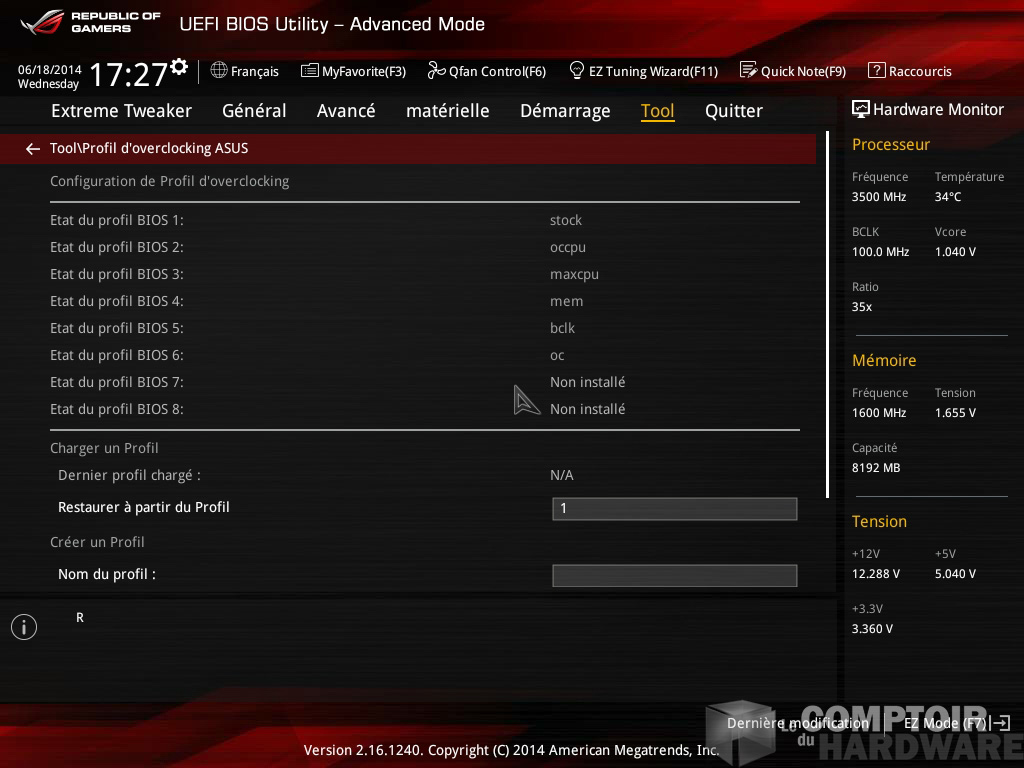Select the Nom du profil label
1024x768 pixels.
tap(107, 575)
